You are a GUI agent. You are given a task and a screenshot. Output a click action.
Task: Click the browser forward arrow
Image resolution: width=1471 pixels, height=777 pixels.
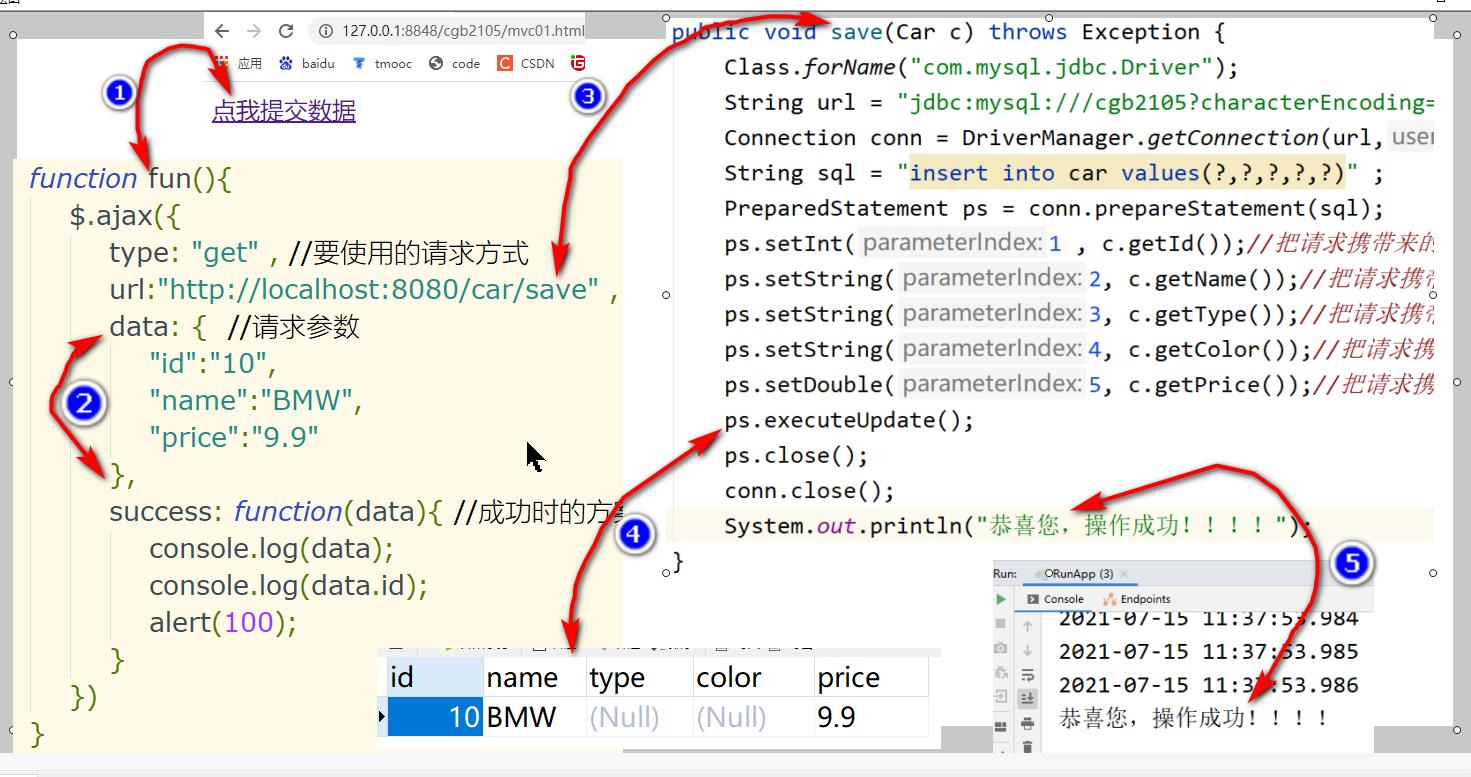pos(254,31)
